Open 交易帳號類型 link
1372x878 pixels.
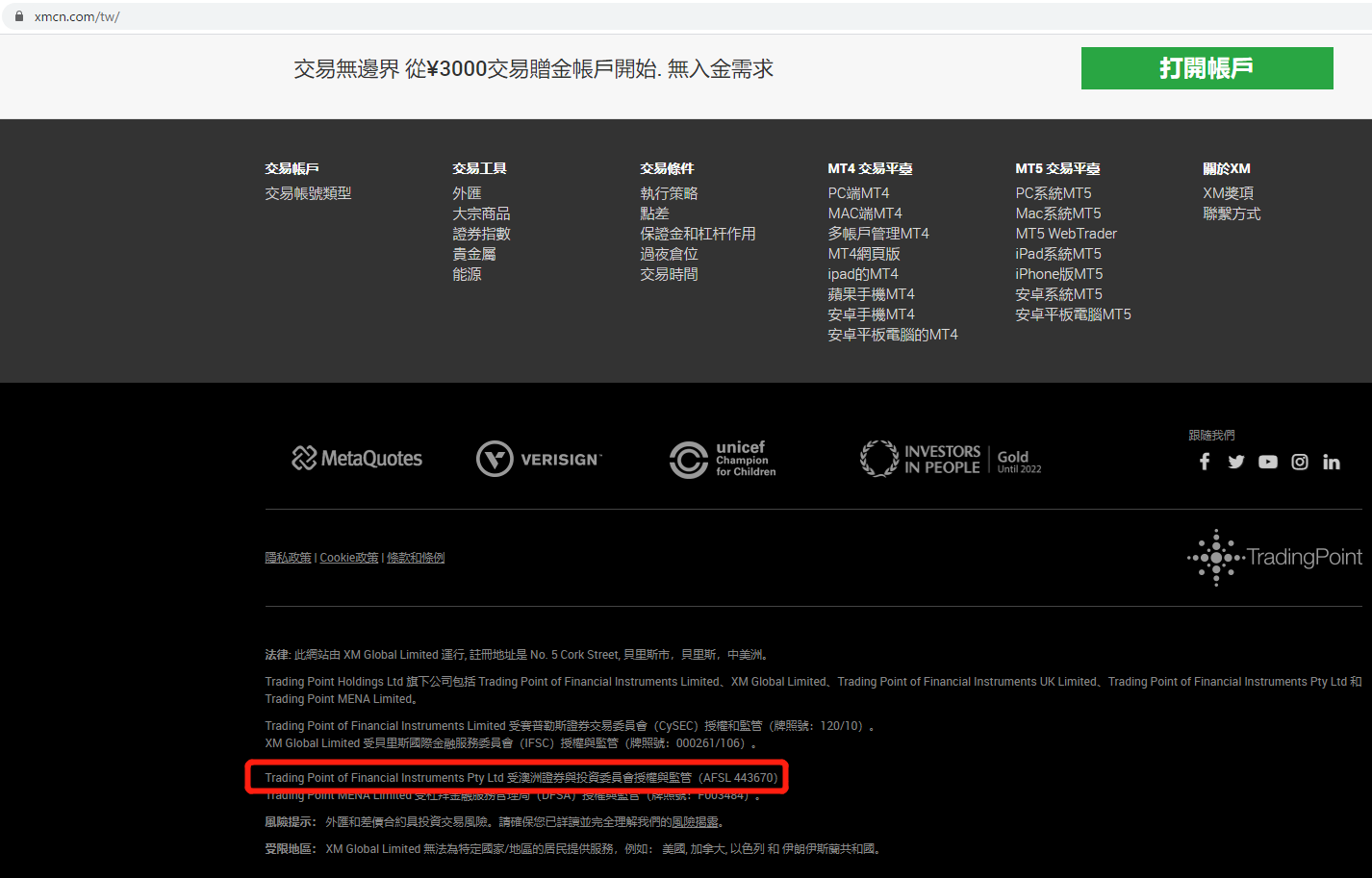[x=308, y=193]
